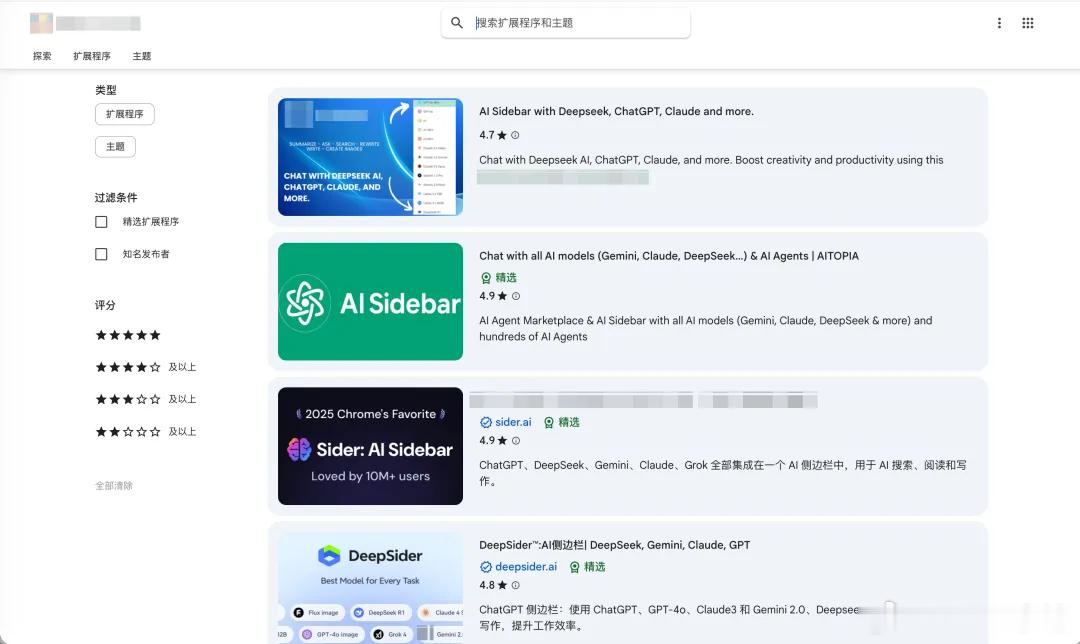The image size is (1080, 644).
Task: Filter by five stars rating
Action: [x=128, y=335]
